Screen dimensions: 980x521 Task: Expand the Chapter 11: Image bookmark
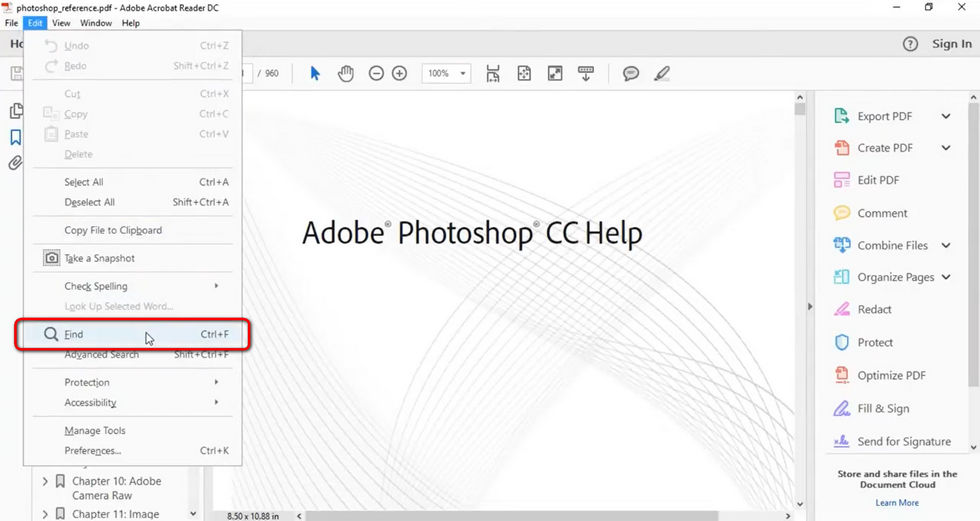pyautogui.click(x=45, y=514)
